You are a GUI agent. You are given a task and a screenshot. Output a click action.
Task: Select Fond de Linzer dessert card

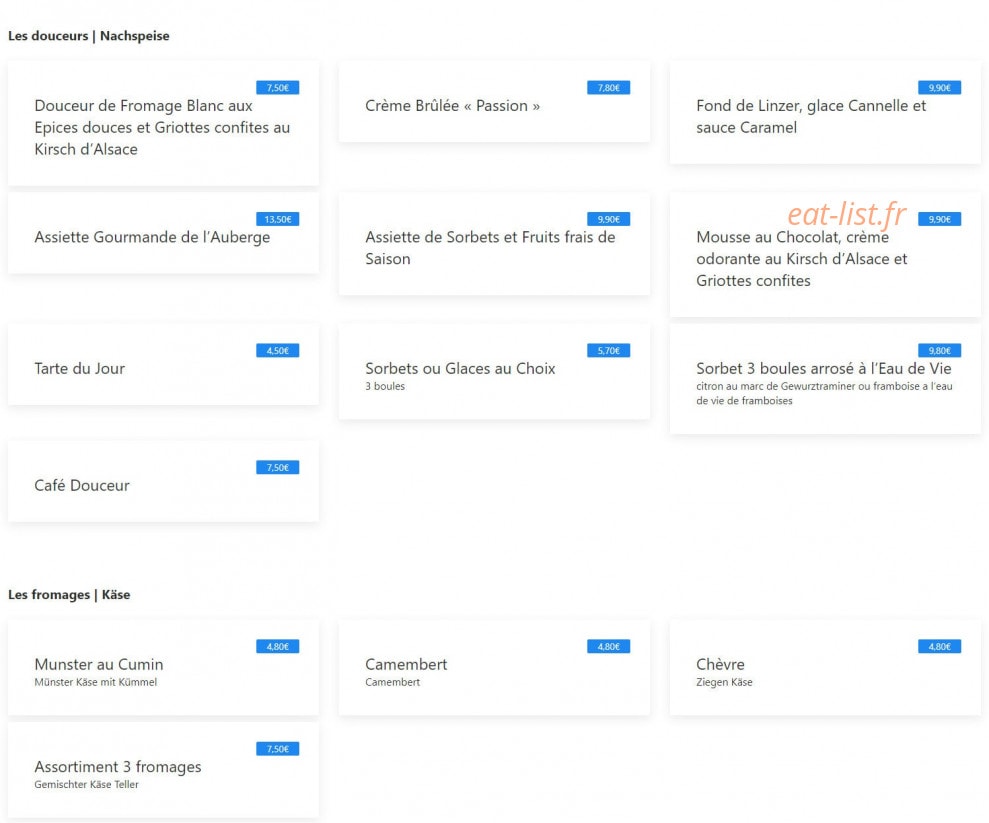[825, 112]
